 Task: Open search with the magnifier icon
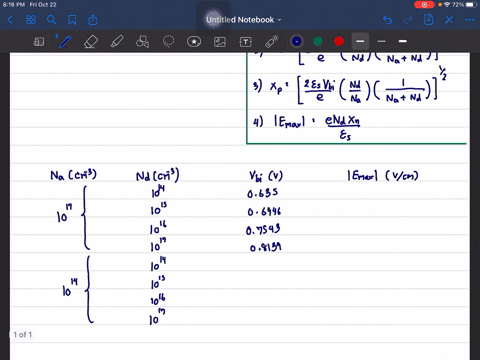point(51,20)
